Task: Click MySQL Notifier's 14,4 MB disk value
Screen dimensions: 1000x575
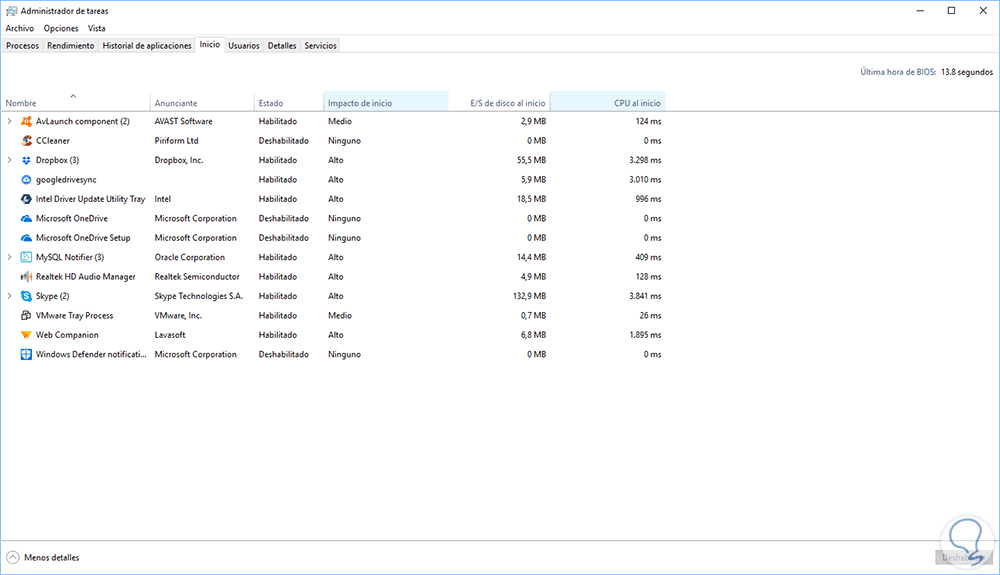Action: click(531, 258)
